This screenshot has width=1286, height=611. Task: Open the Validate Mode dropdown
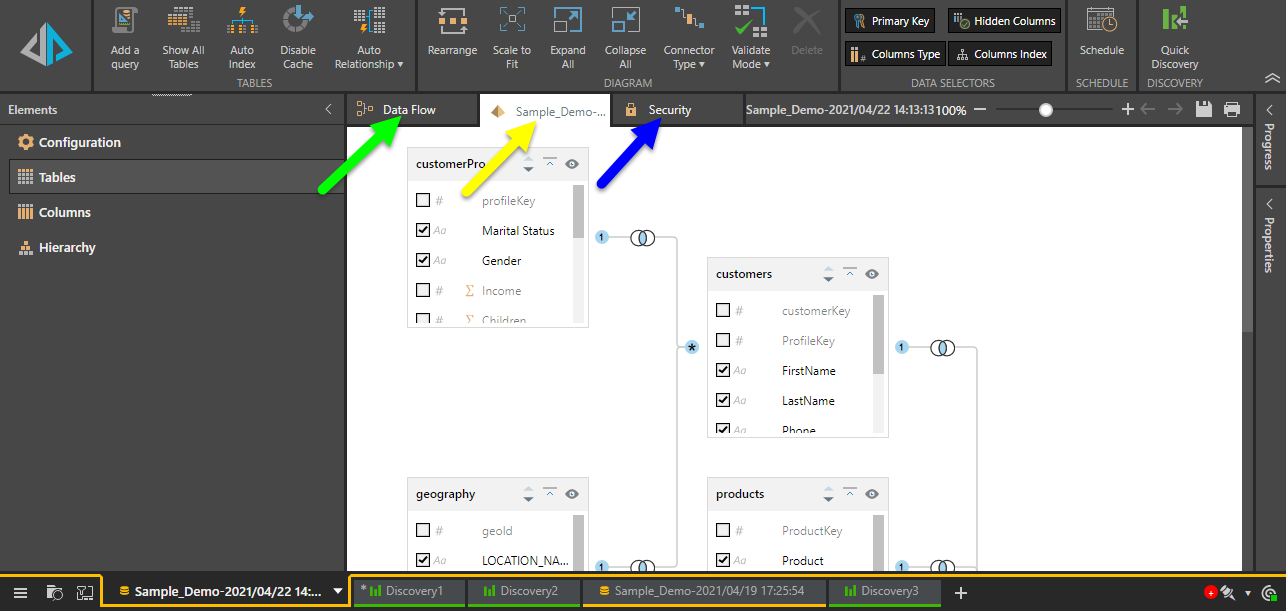[751, 38]
